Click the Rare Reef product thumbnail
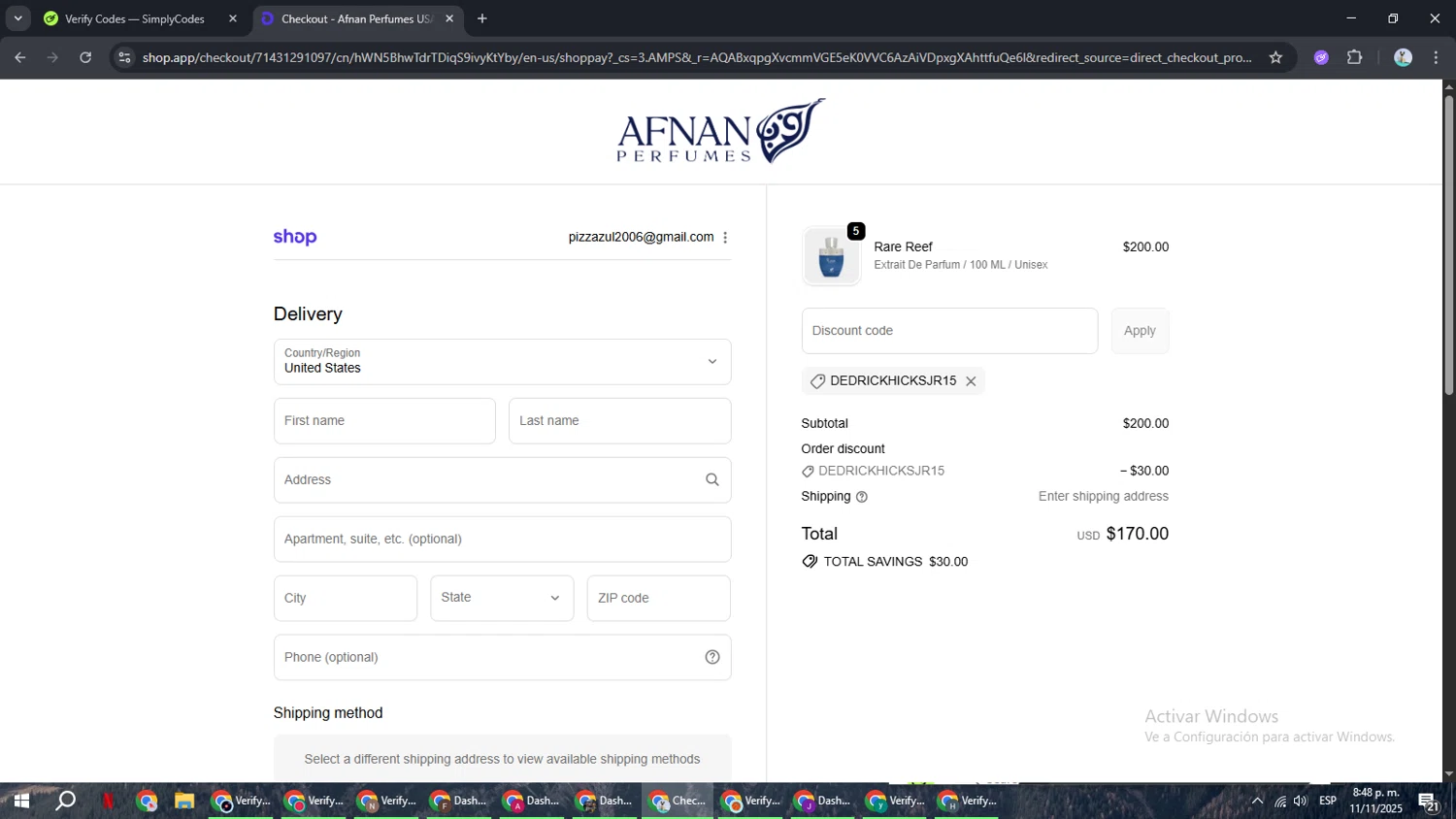This screenshot has height=819, width=1456. pos(831,257)
